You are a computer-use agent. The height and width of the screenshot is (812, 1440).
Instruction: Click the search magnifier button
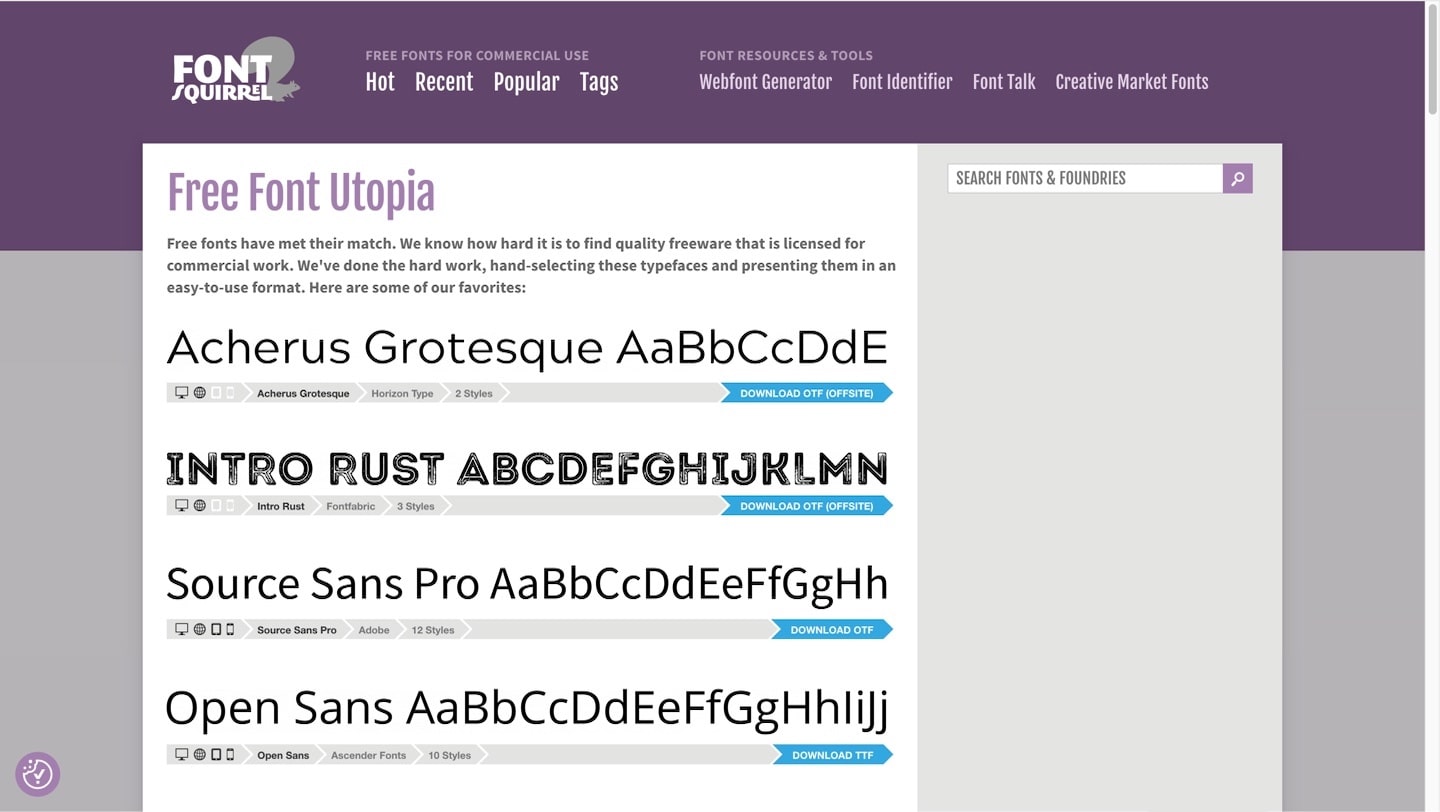point(1237,178)
